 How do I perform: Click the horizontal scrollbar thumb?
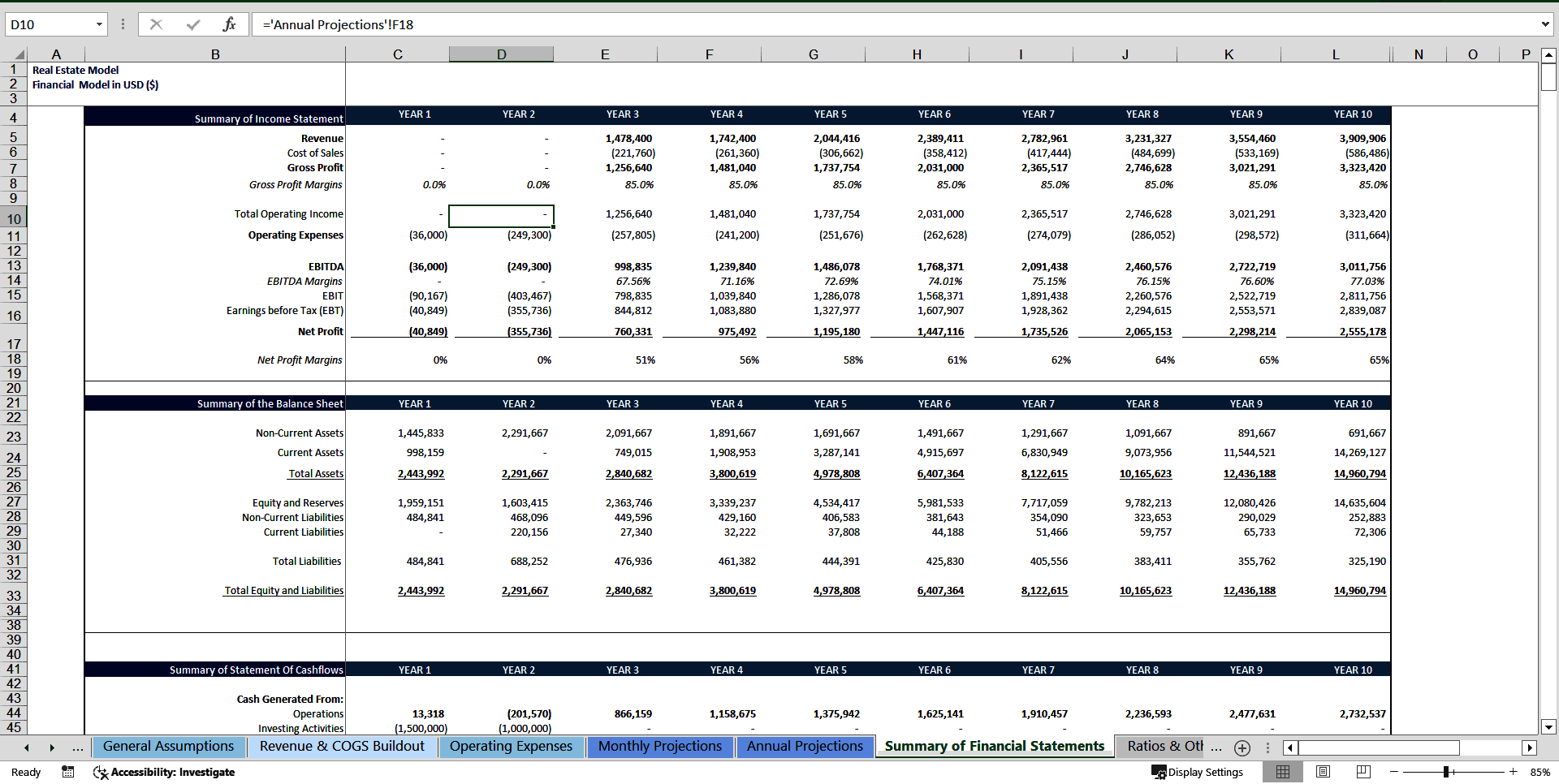click(x=1379, y=747)
